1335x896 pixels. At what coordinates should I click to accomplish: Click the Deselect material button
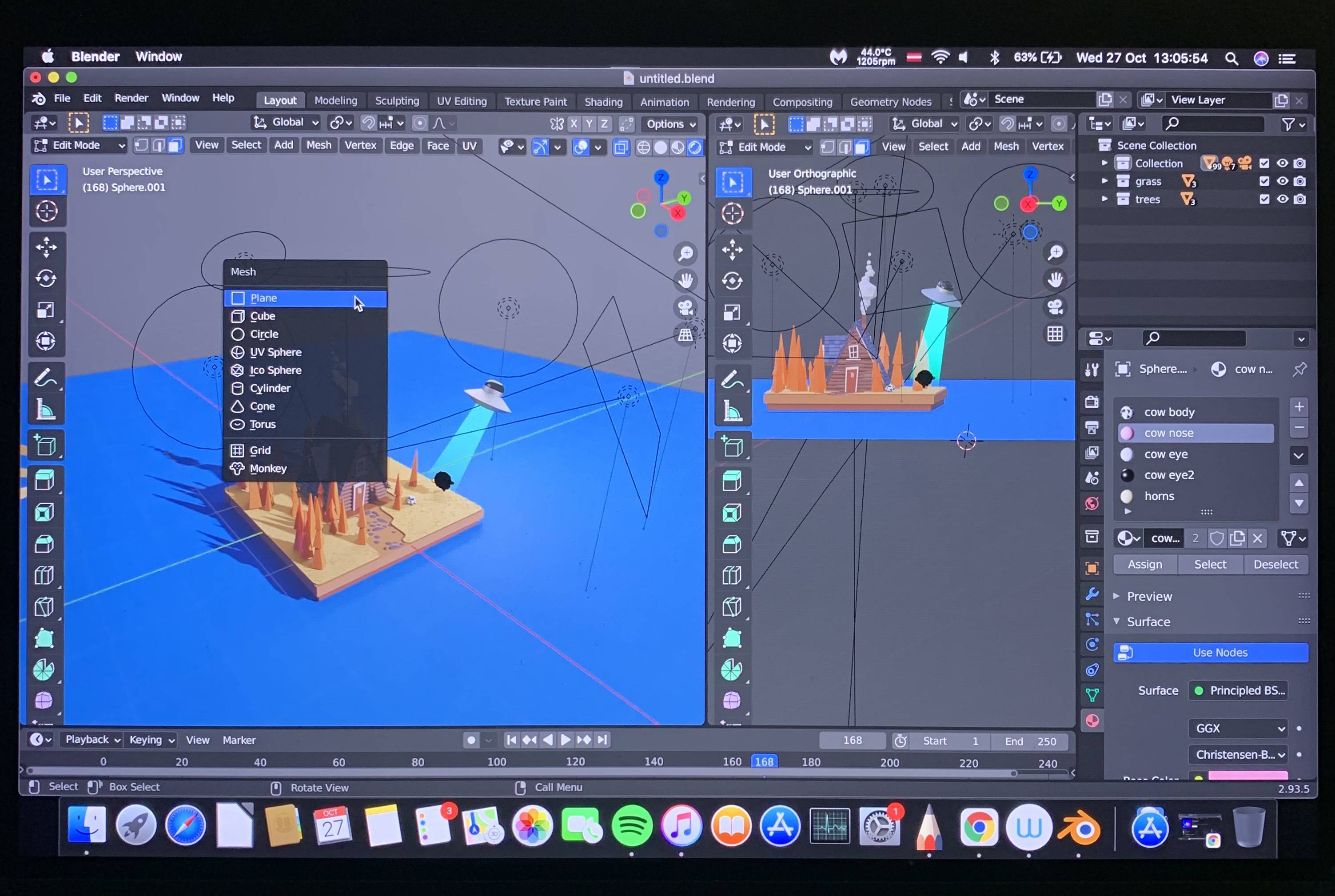tap(1275, 565)
